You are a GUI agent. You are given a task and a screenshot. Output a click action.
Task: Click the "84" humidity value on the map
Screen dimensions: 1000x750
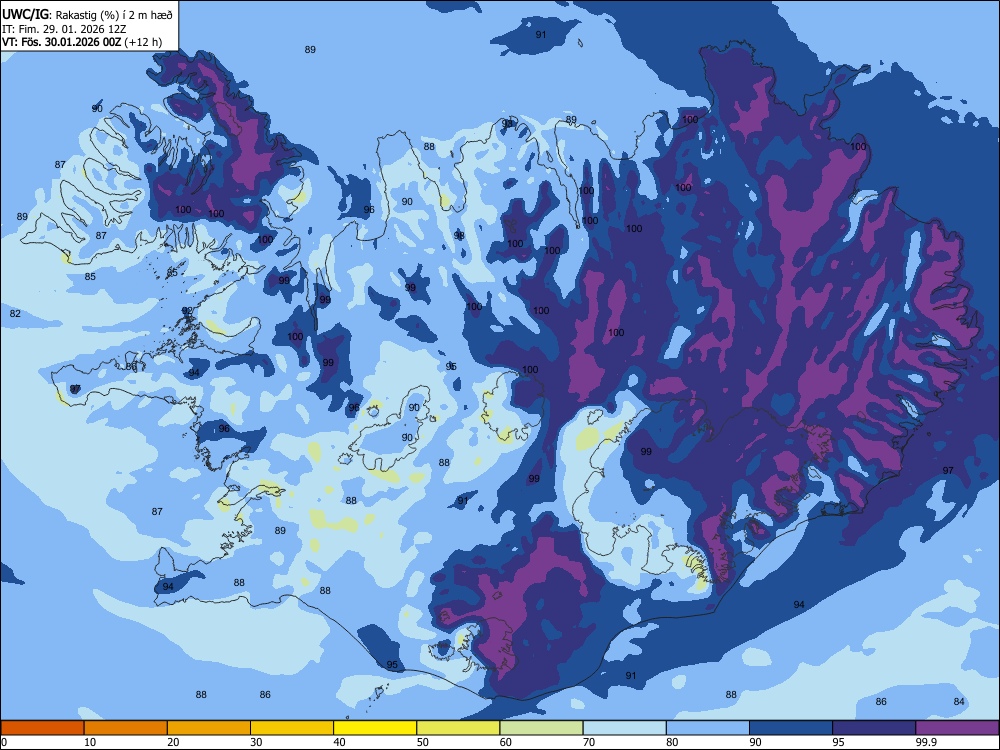coord(959,702)
